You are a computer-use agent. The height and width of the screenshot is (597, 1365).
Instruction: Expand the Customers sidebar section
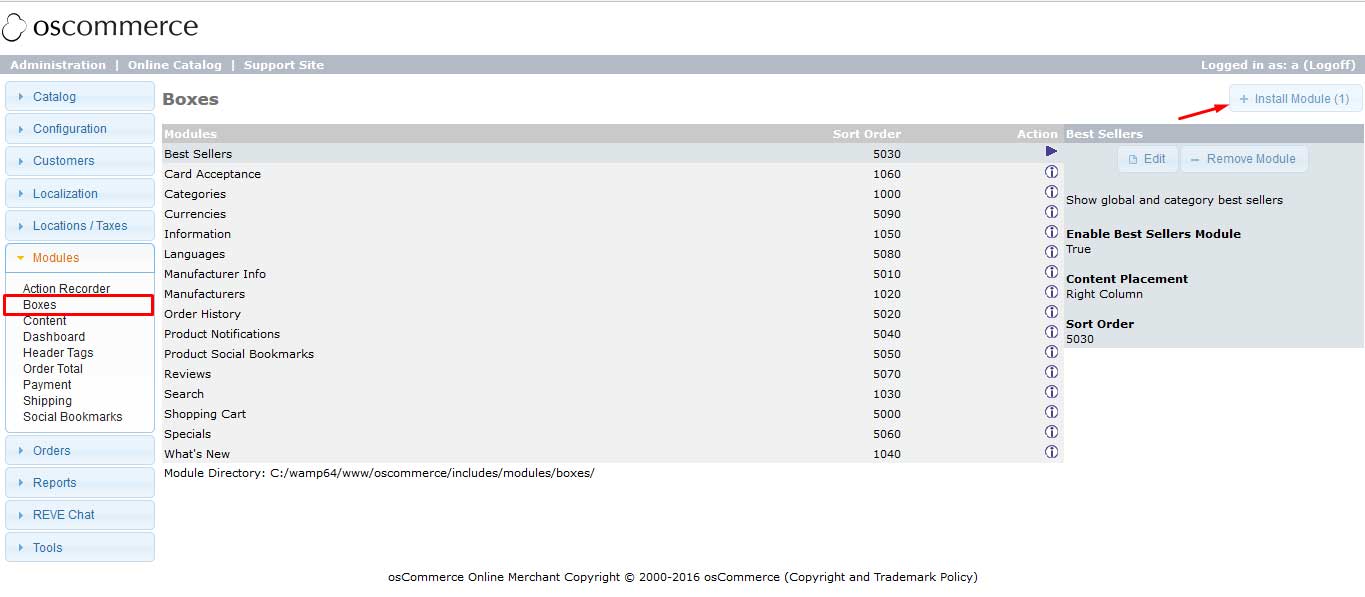(80, 161)
